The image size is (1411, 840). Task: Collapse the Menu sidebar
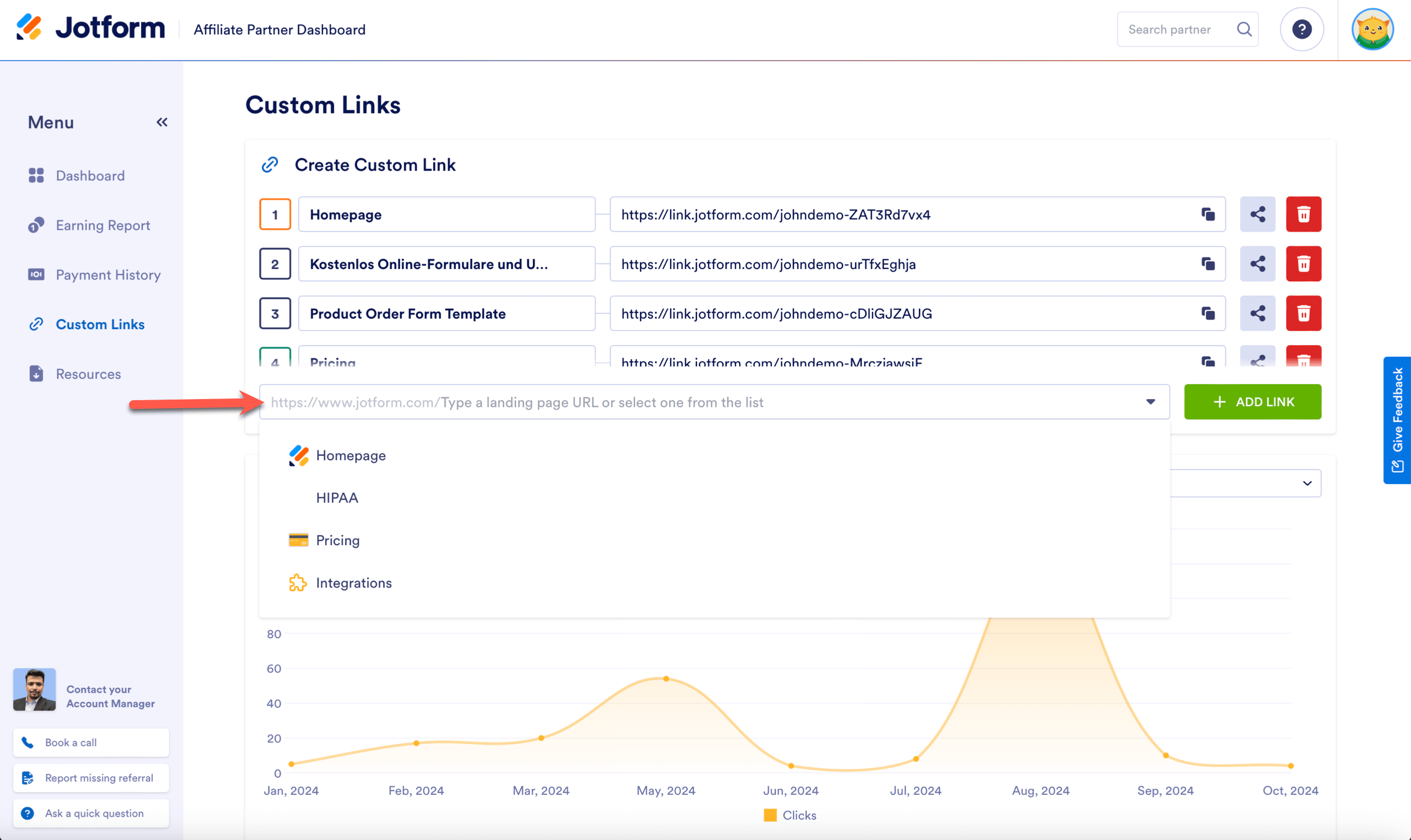(162, 122)
